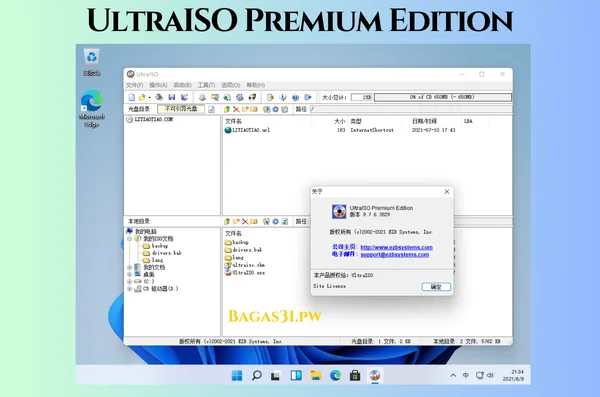The height and width of the screenshot is (397, 600).
Task: Open the 启动(B) menu
Action: [182, 85]
